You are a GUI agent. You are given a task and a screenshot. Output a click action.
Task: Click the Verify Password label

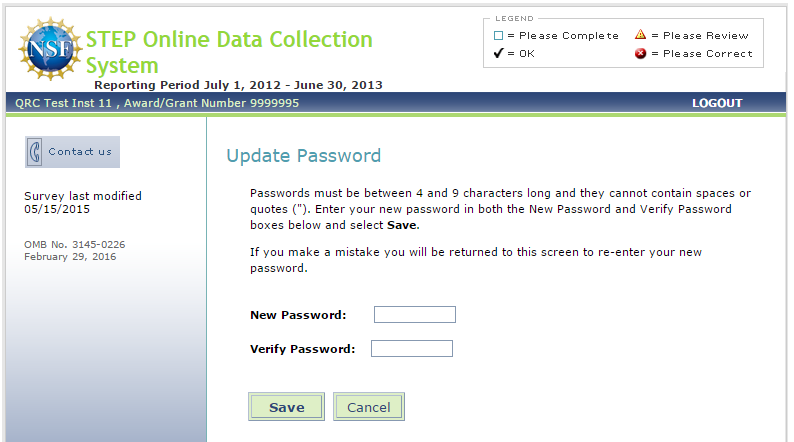point(302,349)
